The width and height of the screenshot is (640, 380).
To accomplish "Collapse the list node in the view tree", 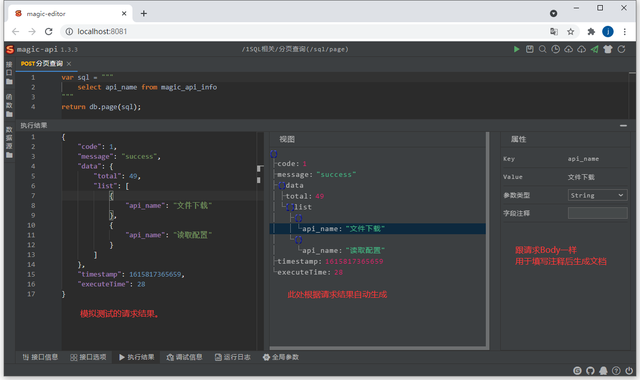I will tap(290, 207).
